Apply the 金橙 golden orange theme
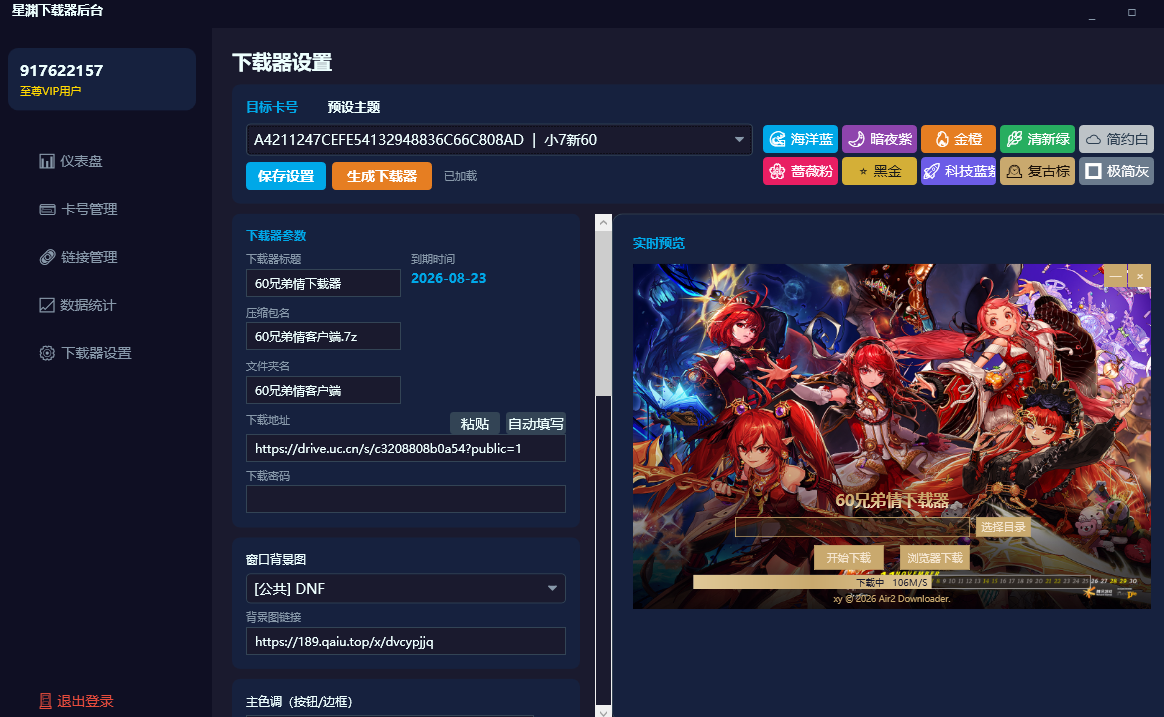 (x=958, y=140)
